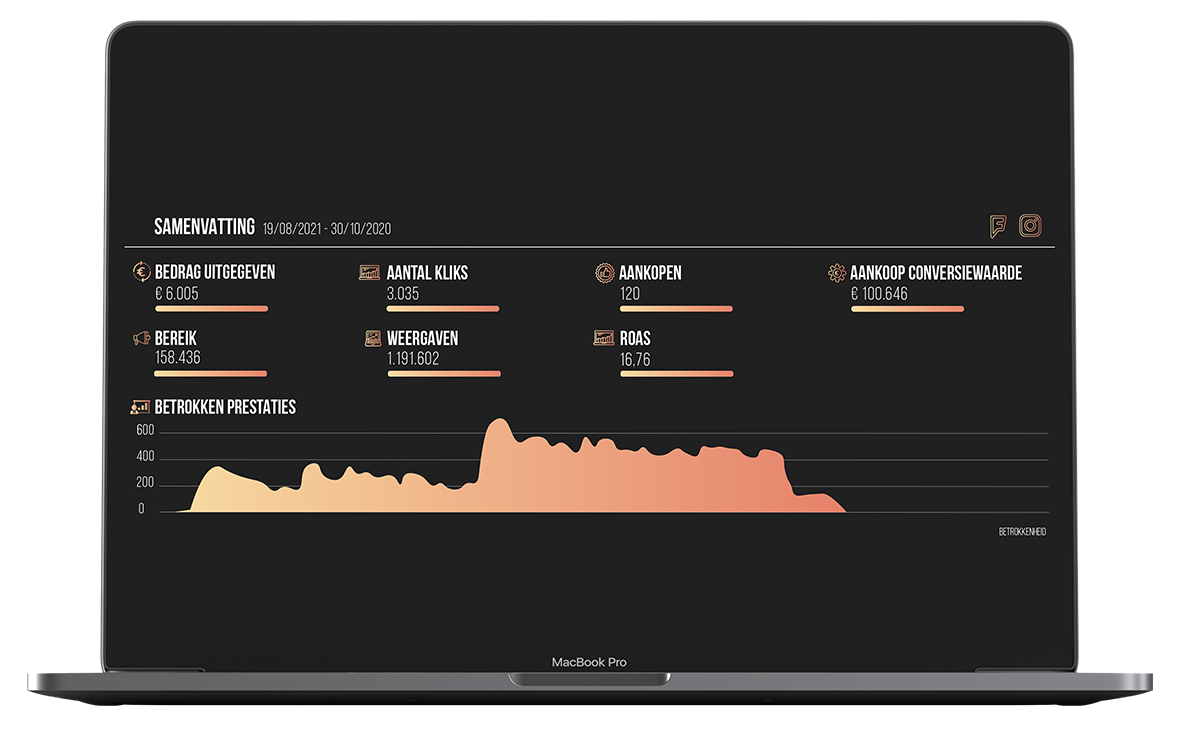This screenshot has height=740, width=1179.
Task: Click the graph icon beside ROAS
Action: (x=604, y=338)
